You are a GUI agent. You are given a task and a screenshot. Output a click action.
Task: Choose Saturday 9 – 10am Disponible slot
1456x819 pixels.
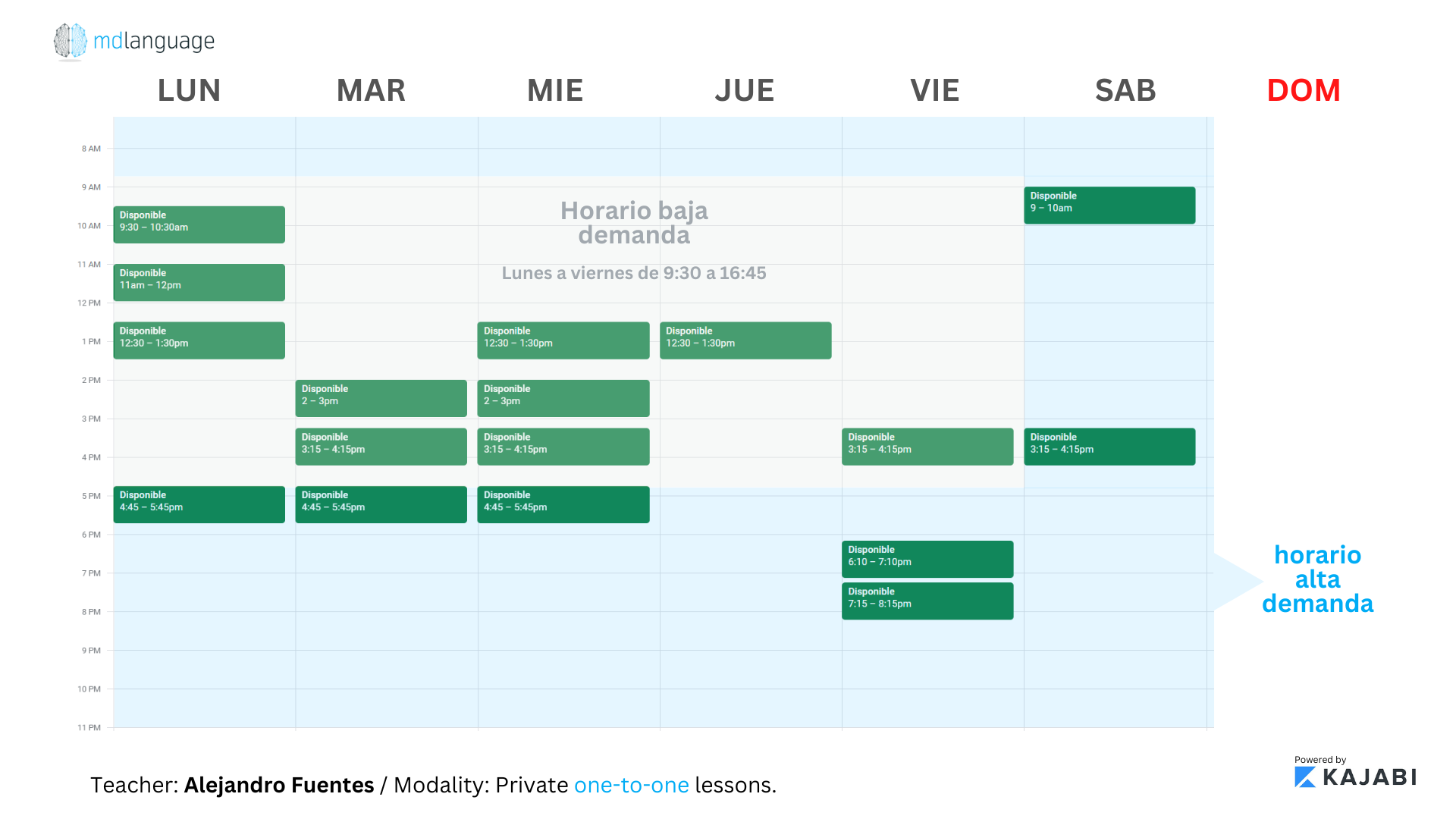click(1109, 206)
